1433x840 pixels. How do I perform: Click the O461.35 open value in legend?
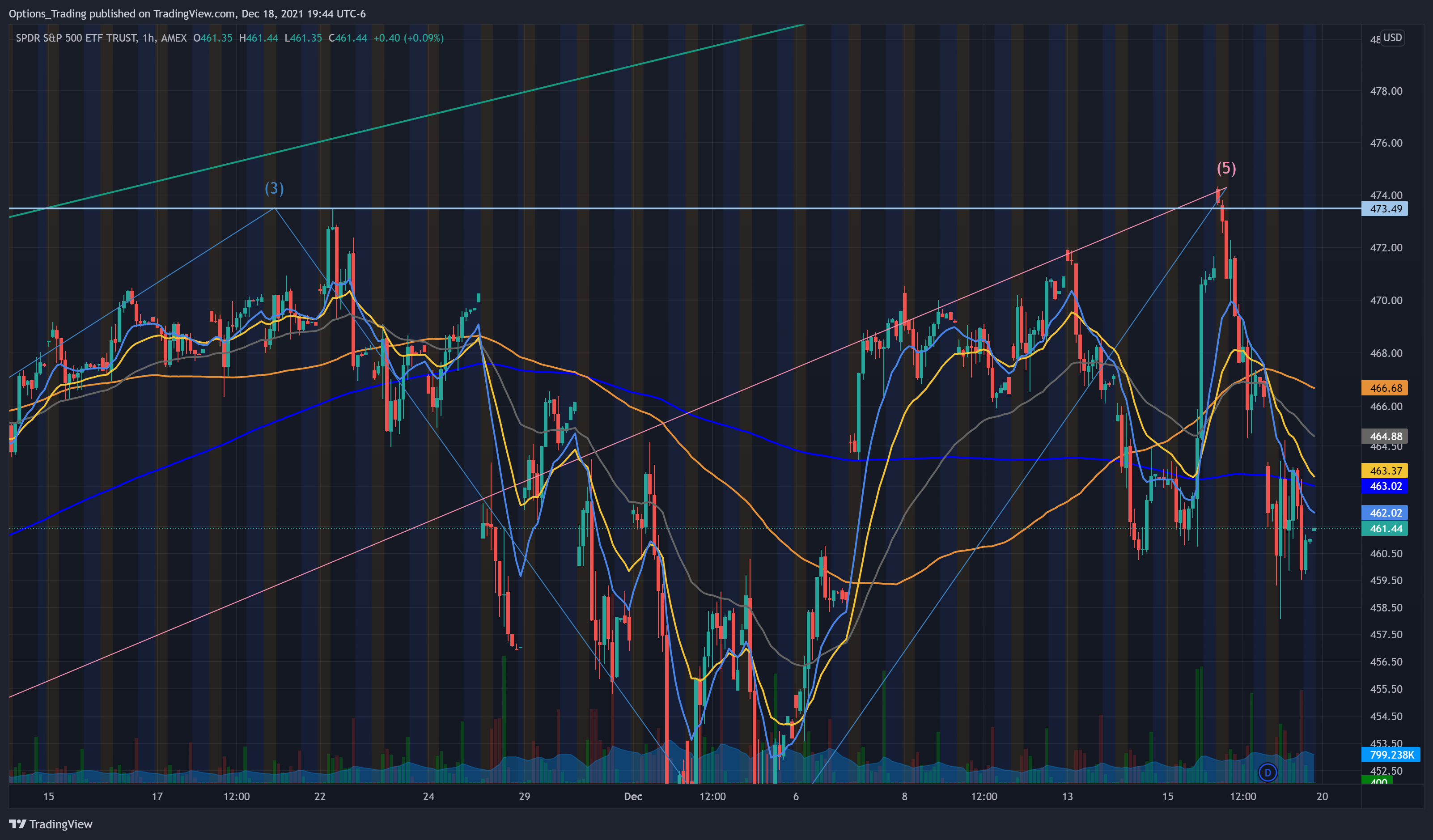(213, 38)
